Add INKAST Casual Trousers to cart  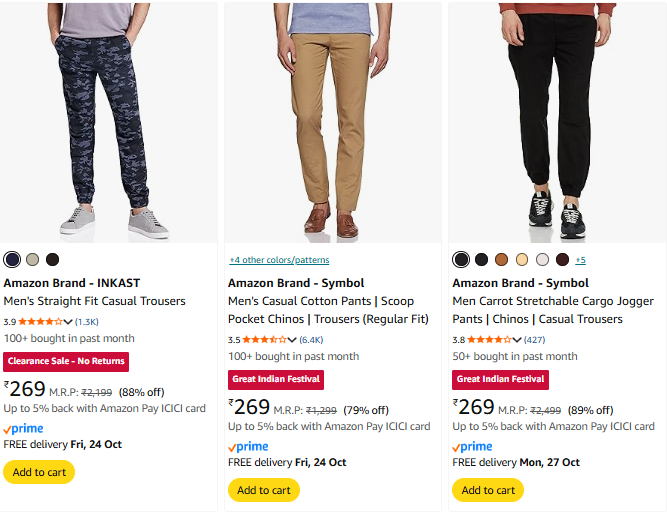(39, 472)
